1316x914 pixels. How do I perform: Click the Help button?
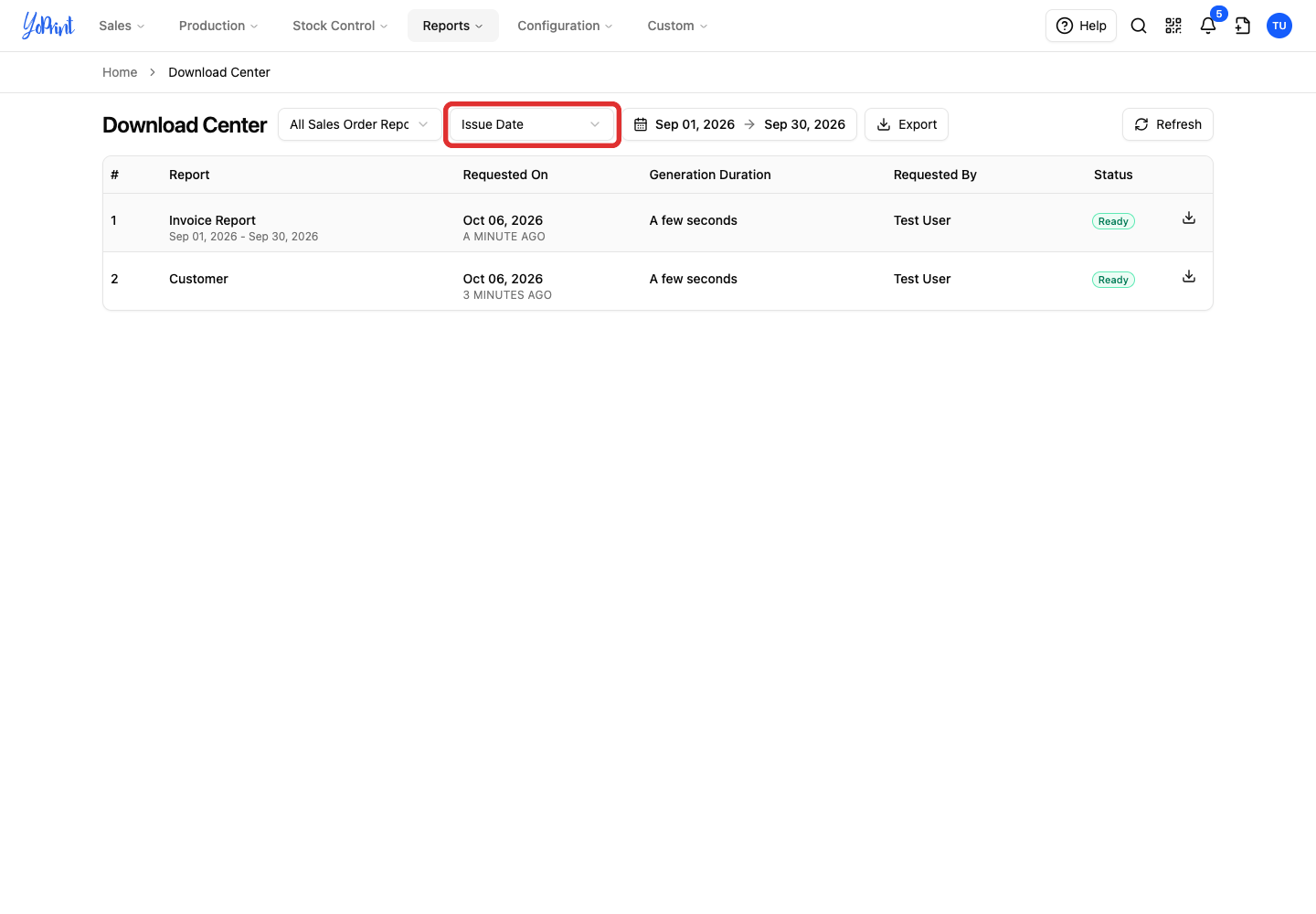coord(1081,26)
